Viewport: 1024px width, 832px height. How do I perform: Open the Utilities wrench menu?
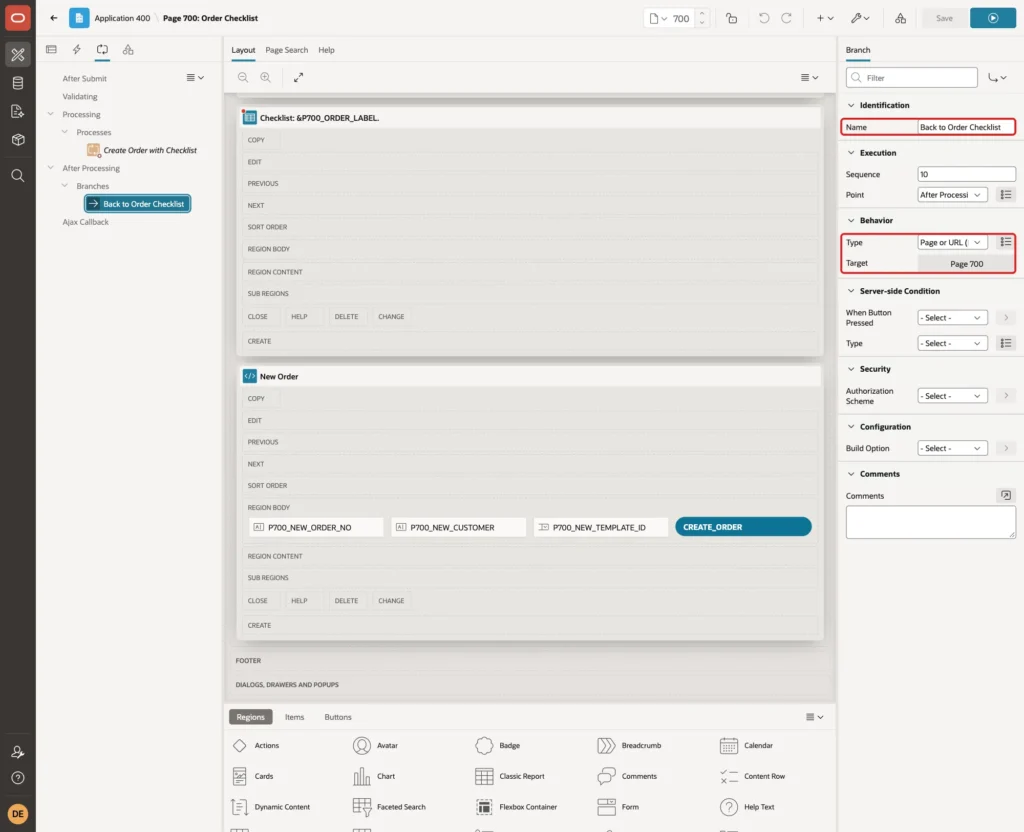click(860, 18)
